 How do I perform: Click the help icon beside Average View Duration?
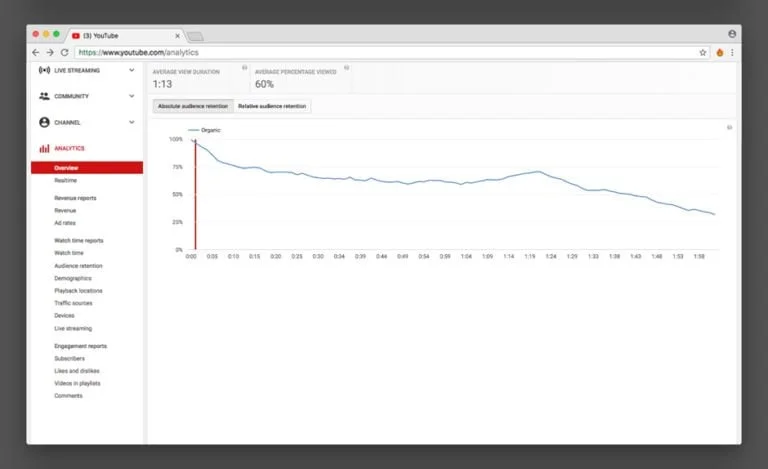245,68
